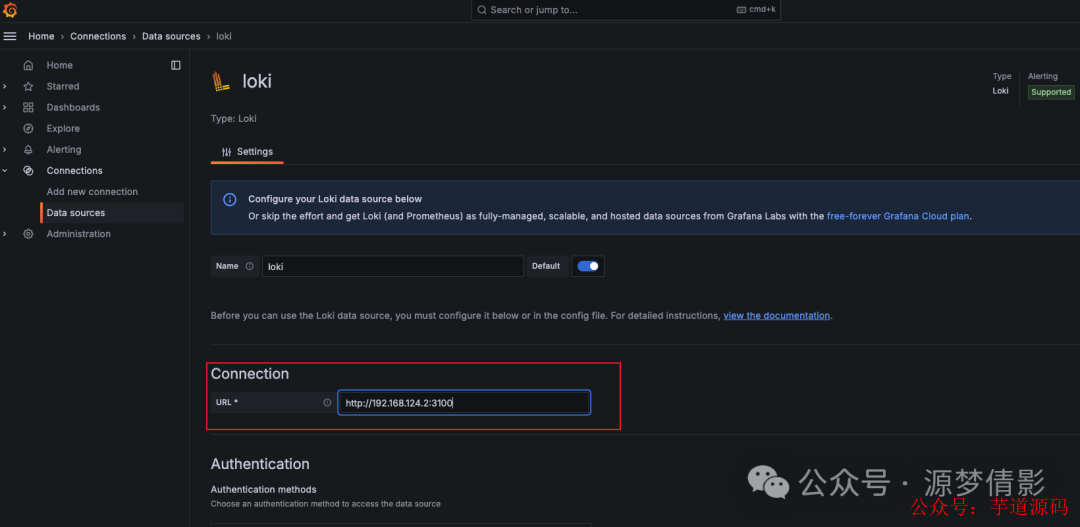1080x527 pixels.
Task: Click the Supported alerting badge
Action: [x=1051, y=92]
